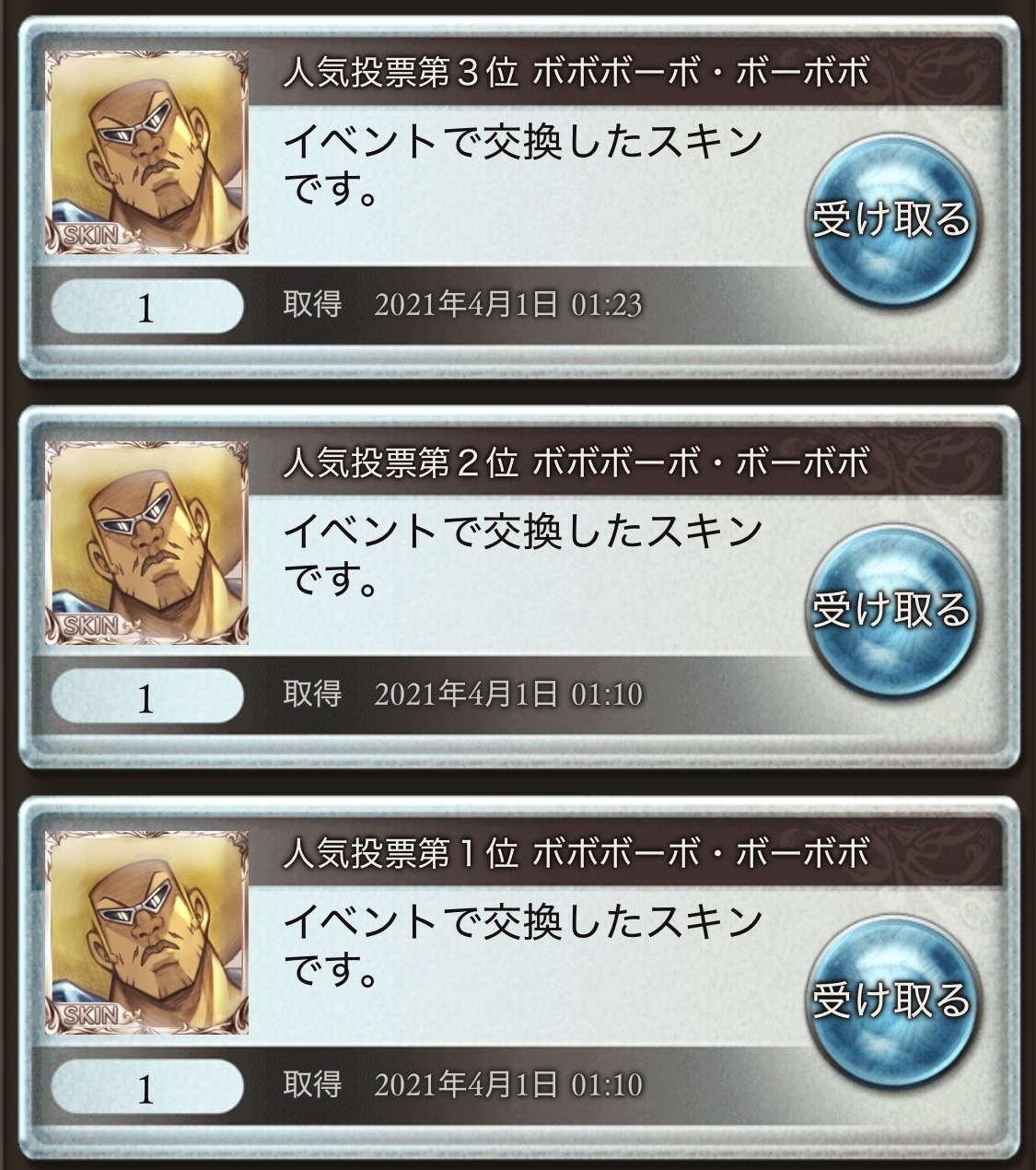Click the acquisition date of 第1位 entry
The width and height of the screenshot is (1036, 1170).
[x=507, y=1084]
